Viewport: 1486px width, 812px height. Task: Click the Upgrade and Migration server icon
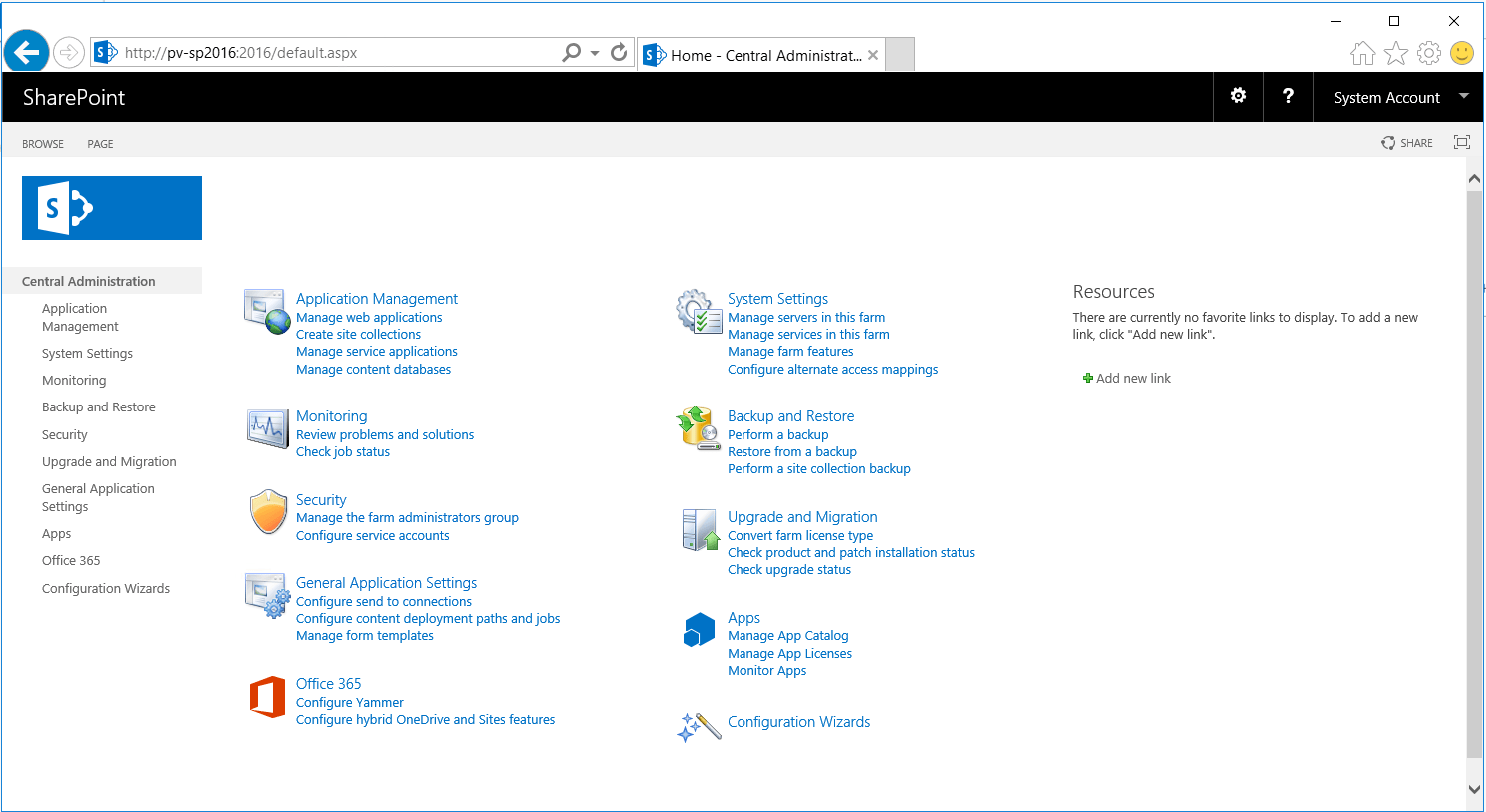700,529
